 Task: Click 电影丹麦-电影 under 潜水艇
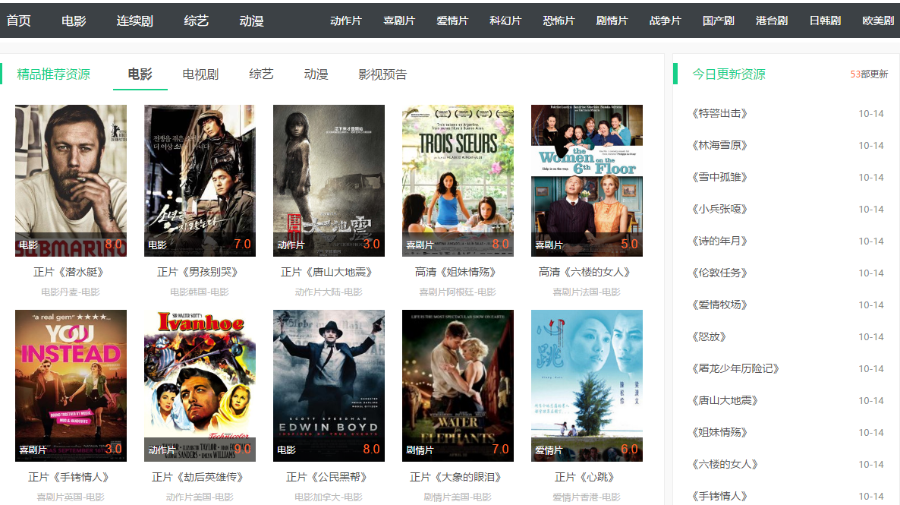coord(70,292)
